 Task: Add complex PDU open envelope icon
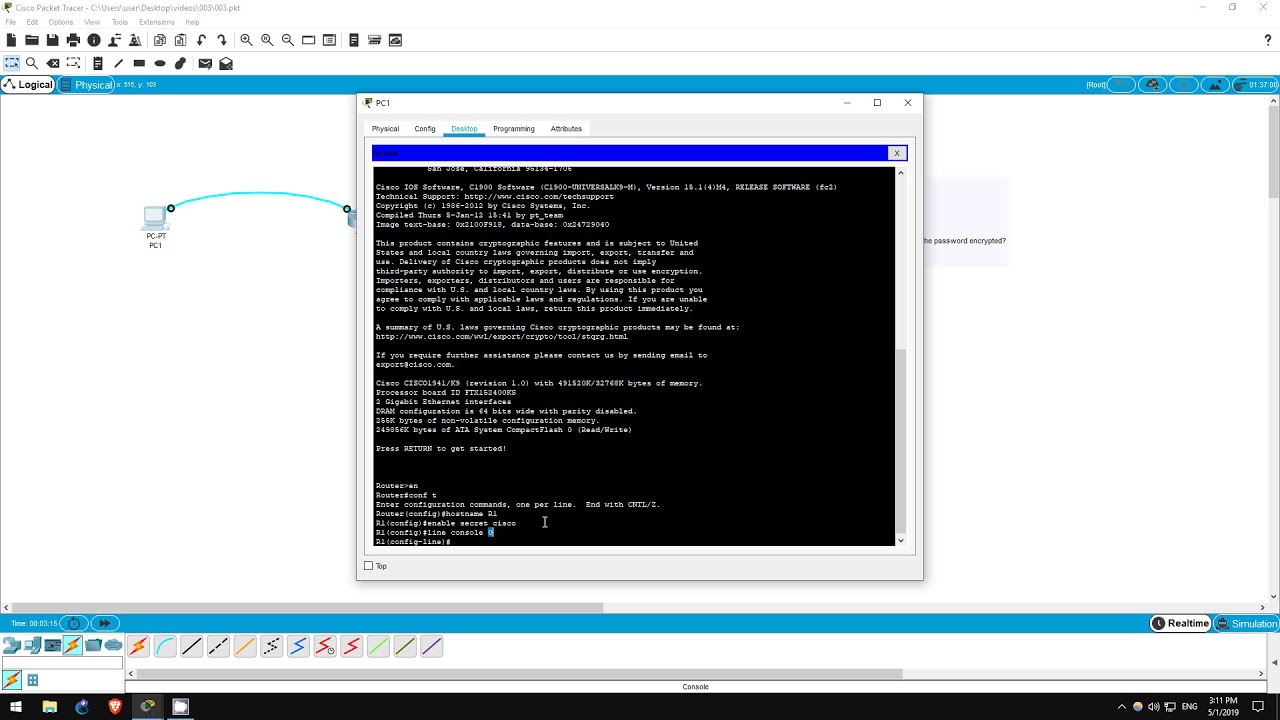click(x=226, y=63)
